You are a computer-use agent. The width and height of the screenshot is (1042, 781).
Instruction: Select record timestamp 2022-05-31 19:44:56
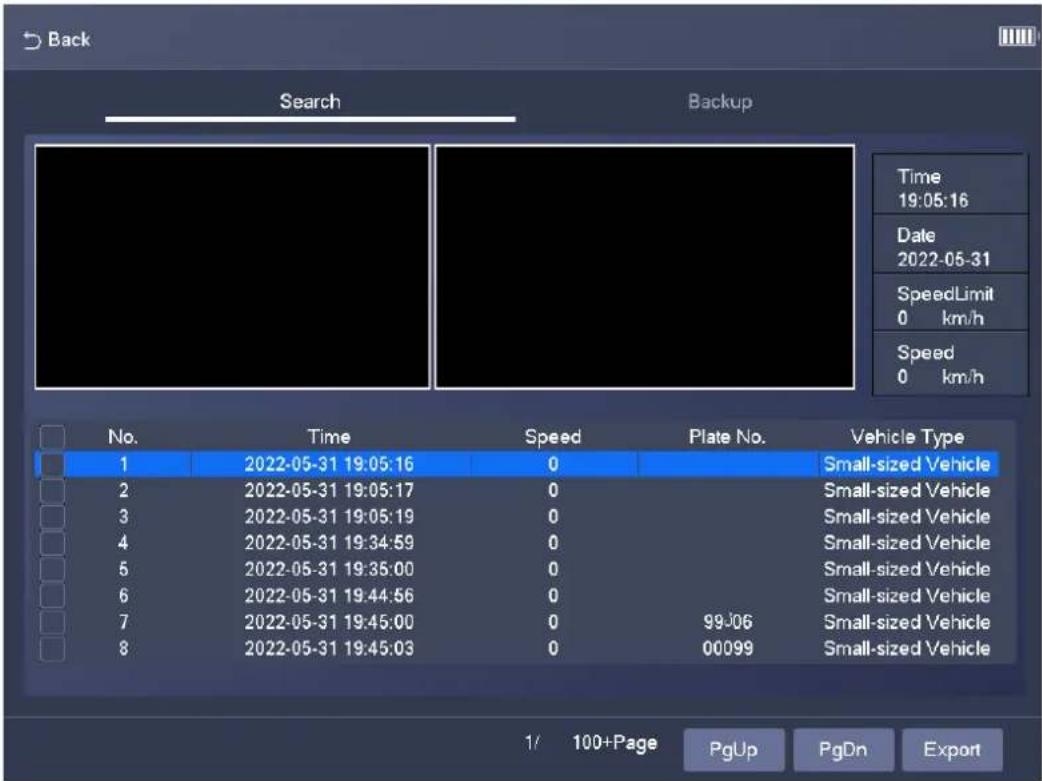click(329, 596)
